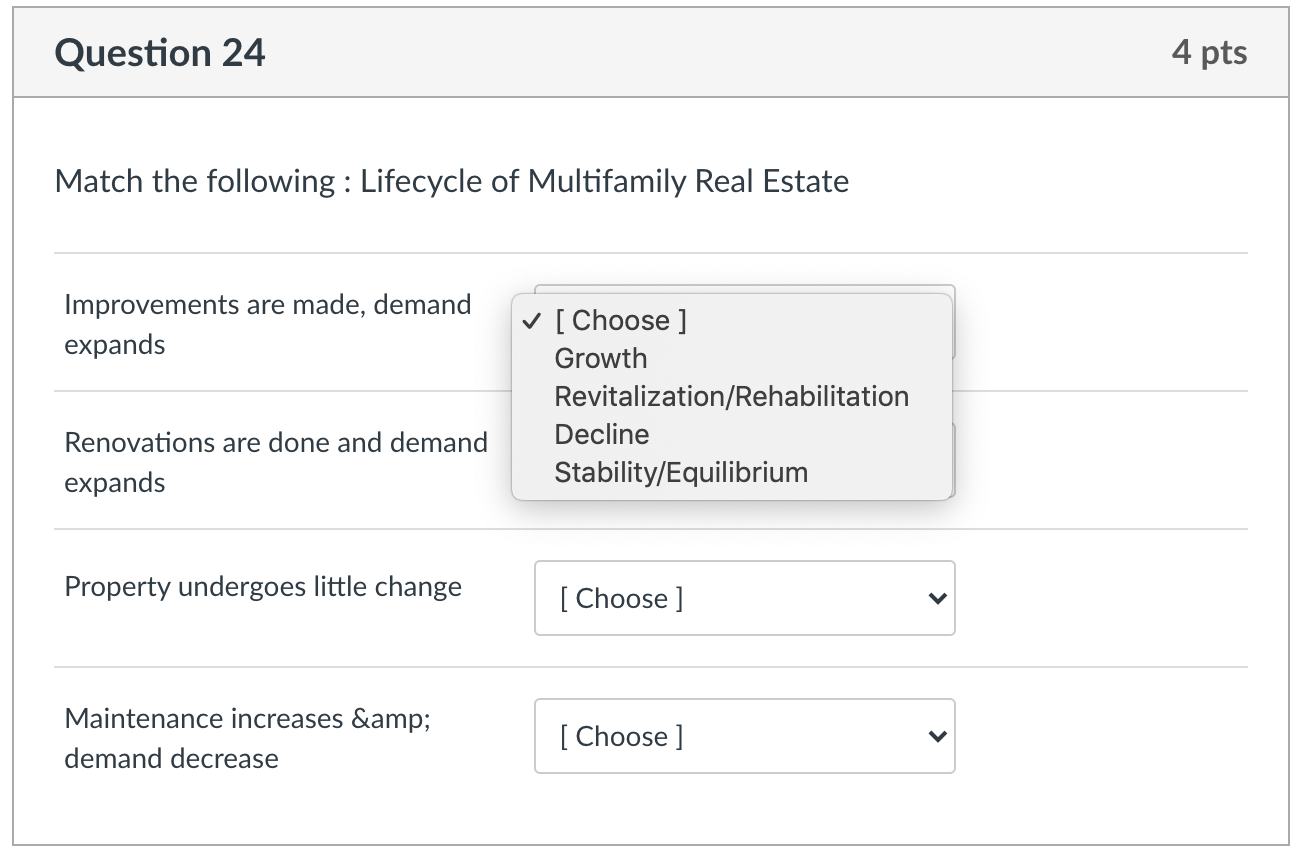The image size is (1304, 868).
Task: Click the checkmark beside the [ Choose ] option
Action: pyautogui.click(x=534, y=320)
